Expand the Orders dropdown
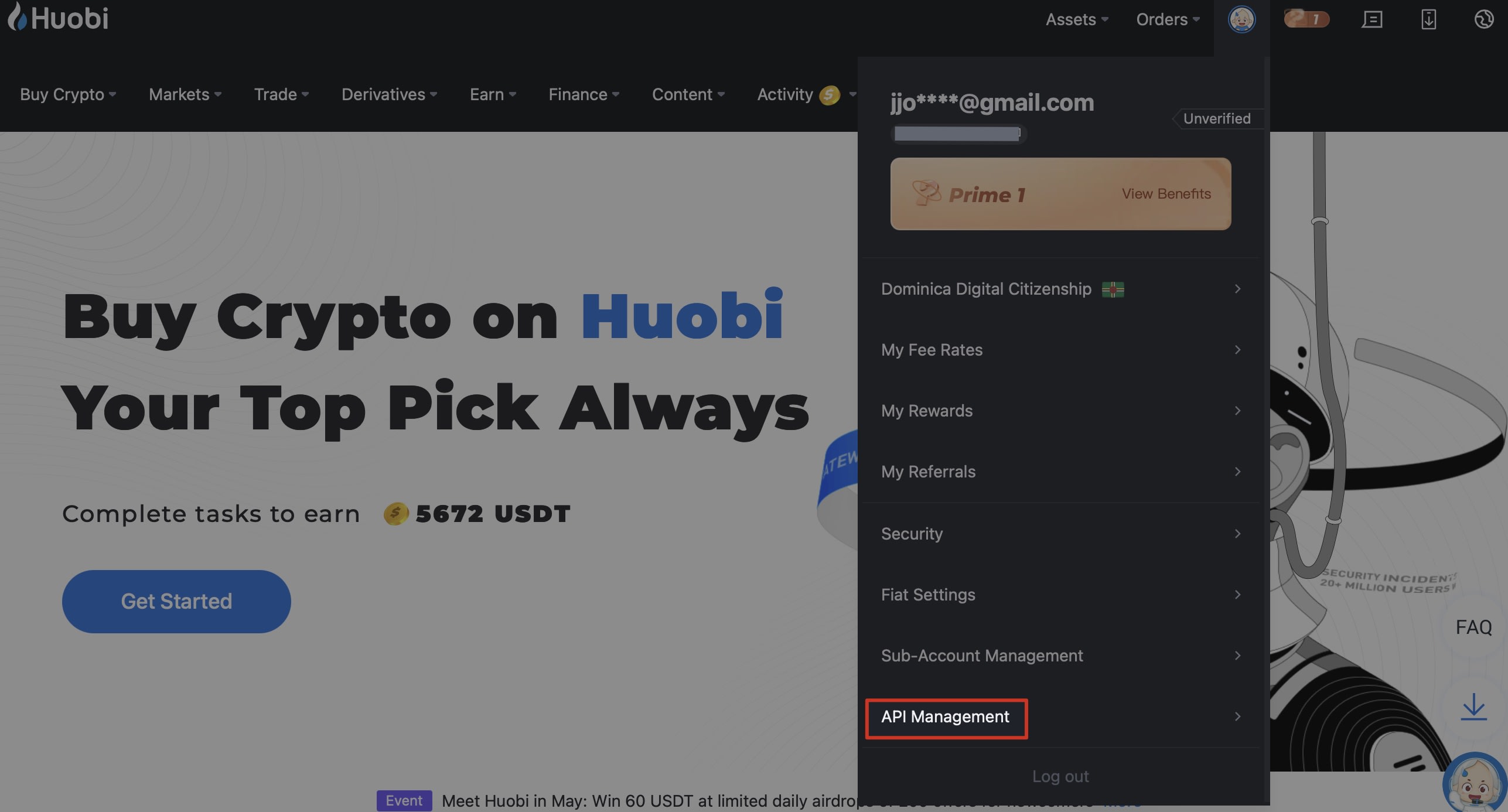The width and height of the screenshot is (1508, 812). coord(1168,19)
